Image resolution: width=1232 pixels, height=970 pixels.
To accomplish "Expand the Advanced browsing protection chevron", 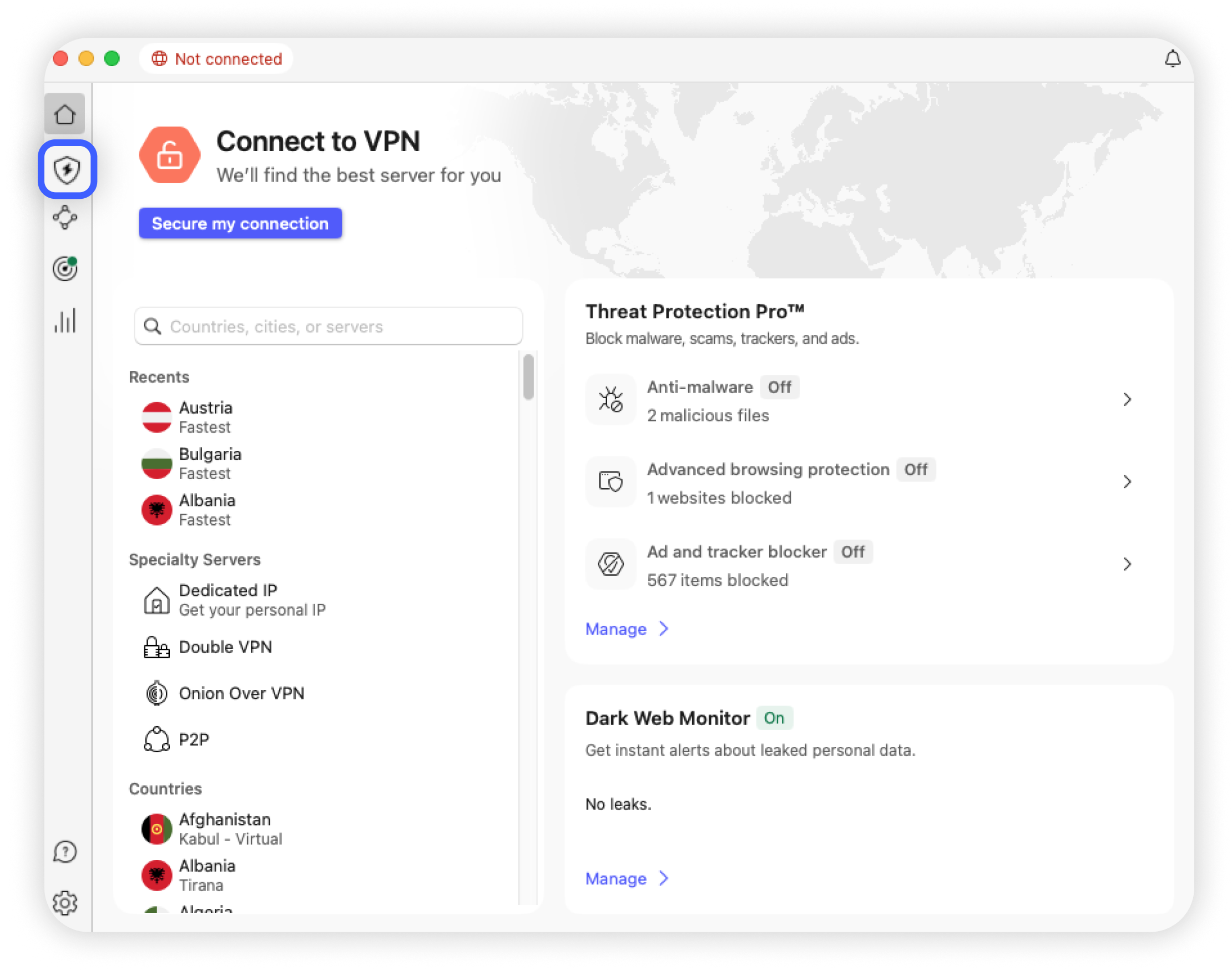I will pyautogui.click(x=1127, y=482).
